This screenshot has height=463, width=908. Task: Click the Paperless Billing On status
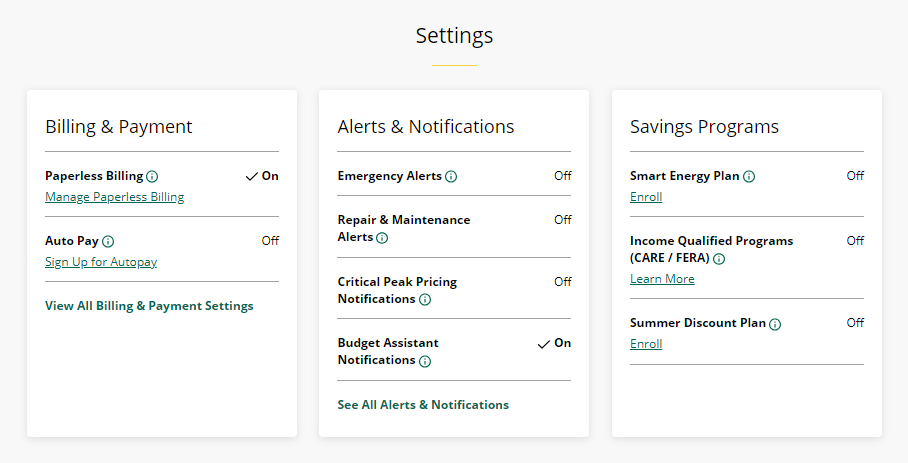click(262, 176)
